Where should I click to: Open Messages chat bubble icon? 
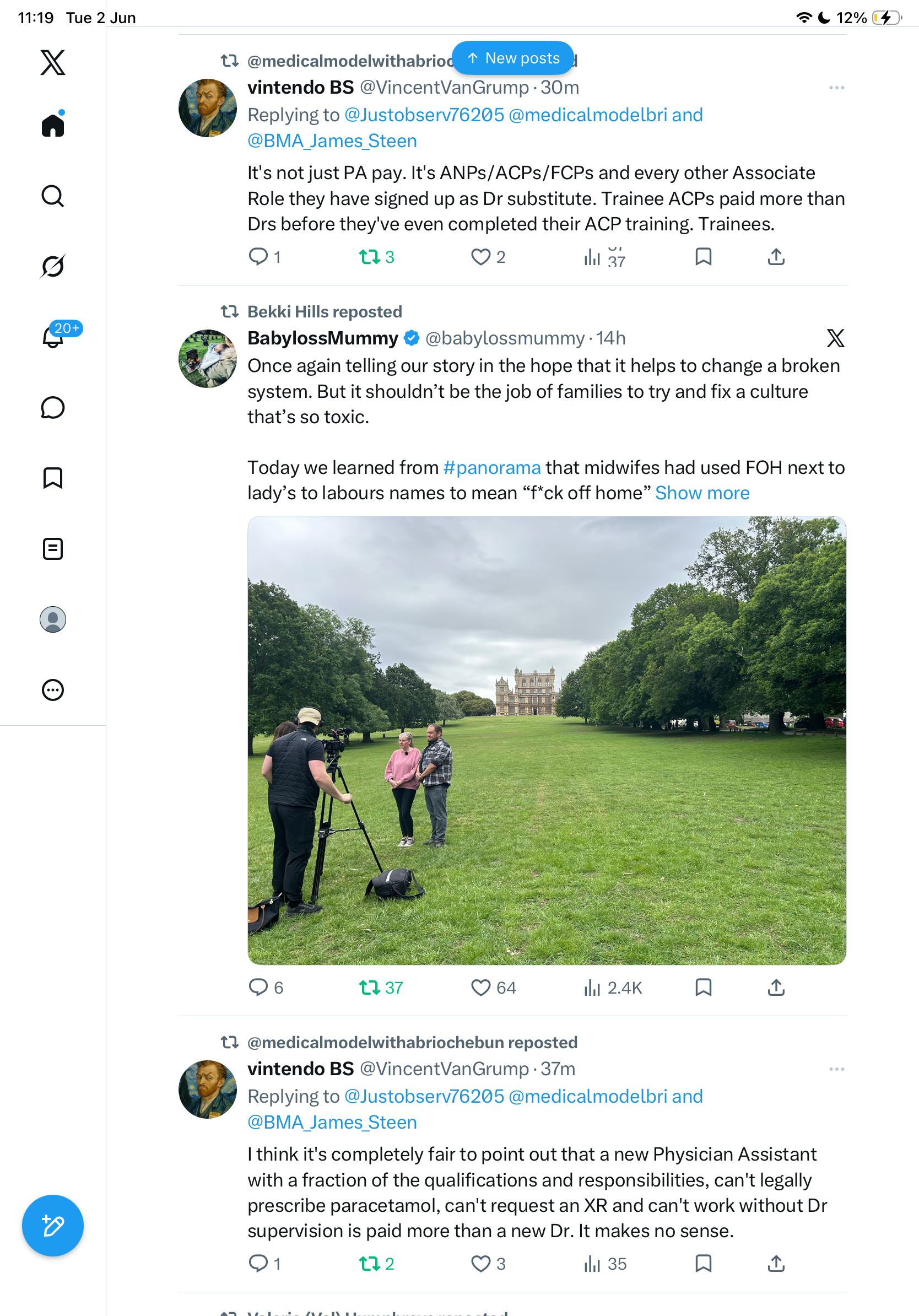tap(53, 407)
